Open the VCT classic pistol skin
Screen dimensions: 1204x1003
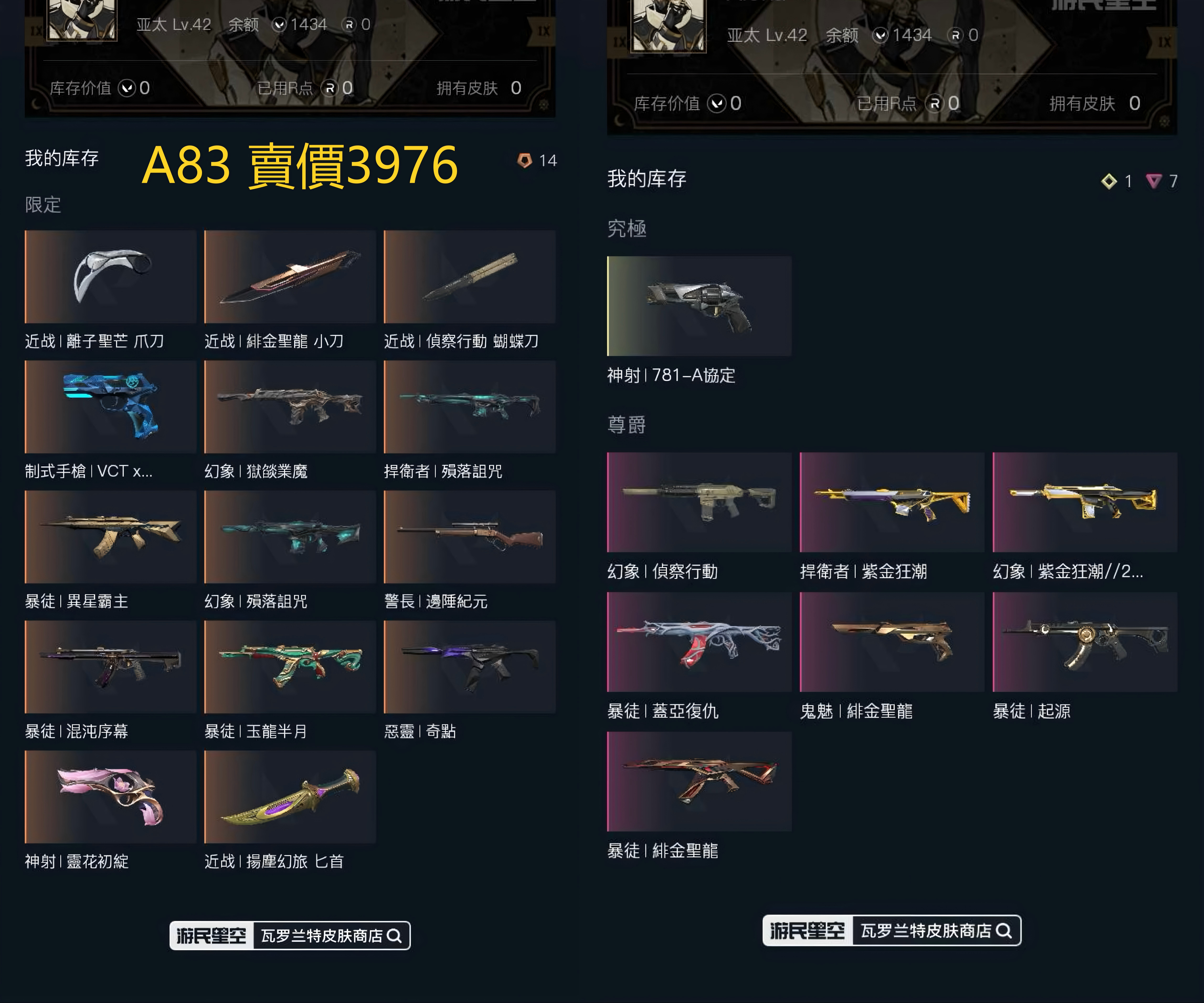(110, 407)
